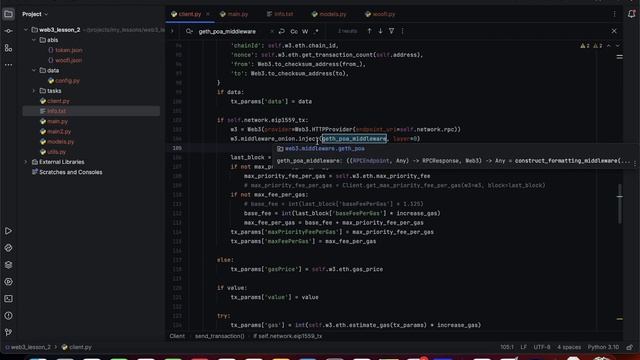Collapse the abis folder
Image resolution: width=640 pixels, height=360 pixels.
click(34, 40)
